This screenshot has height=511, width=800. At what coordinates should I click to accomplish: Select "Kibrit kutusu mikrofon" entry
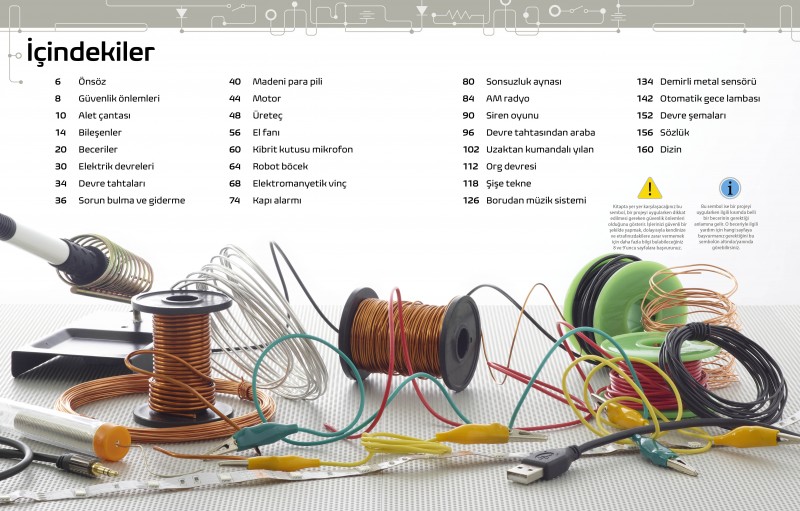[303, 149]
